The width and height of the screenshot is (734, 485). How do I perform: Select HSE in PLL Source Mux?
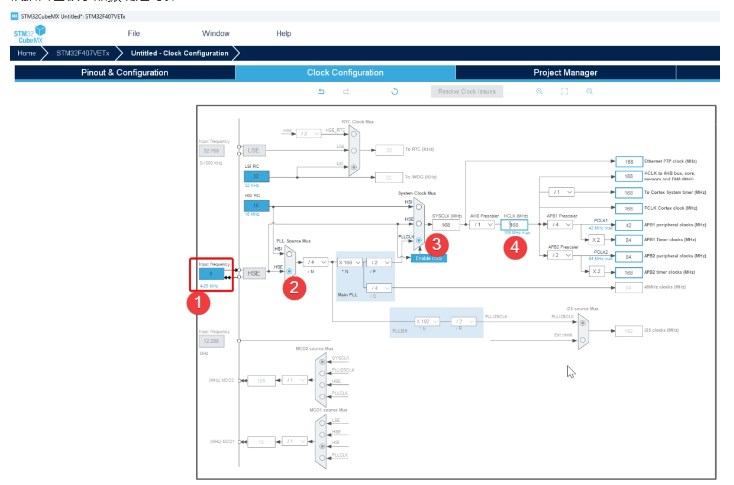click(x=289, y=271)
